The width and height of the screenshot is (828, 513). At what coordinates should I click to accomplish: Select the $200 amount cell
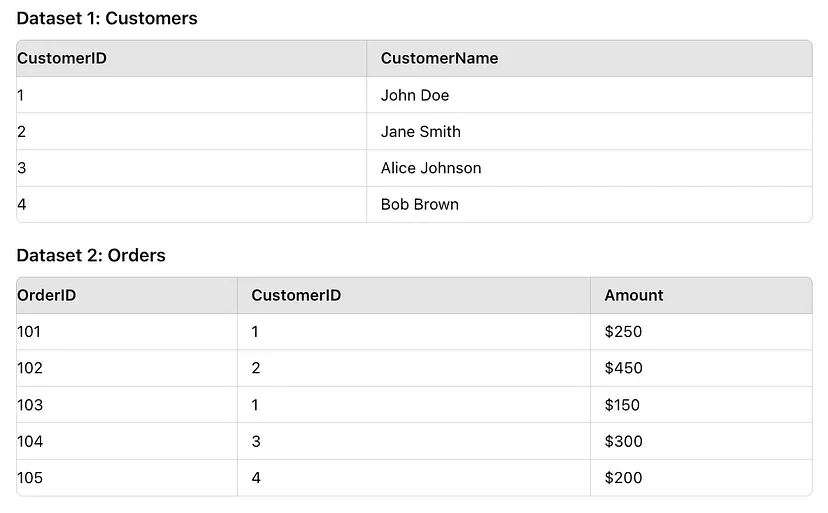point(623,478)
